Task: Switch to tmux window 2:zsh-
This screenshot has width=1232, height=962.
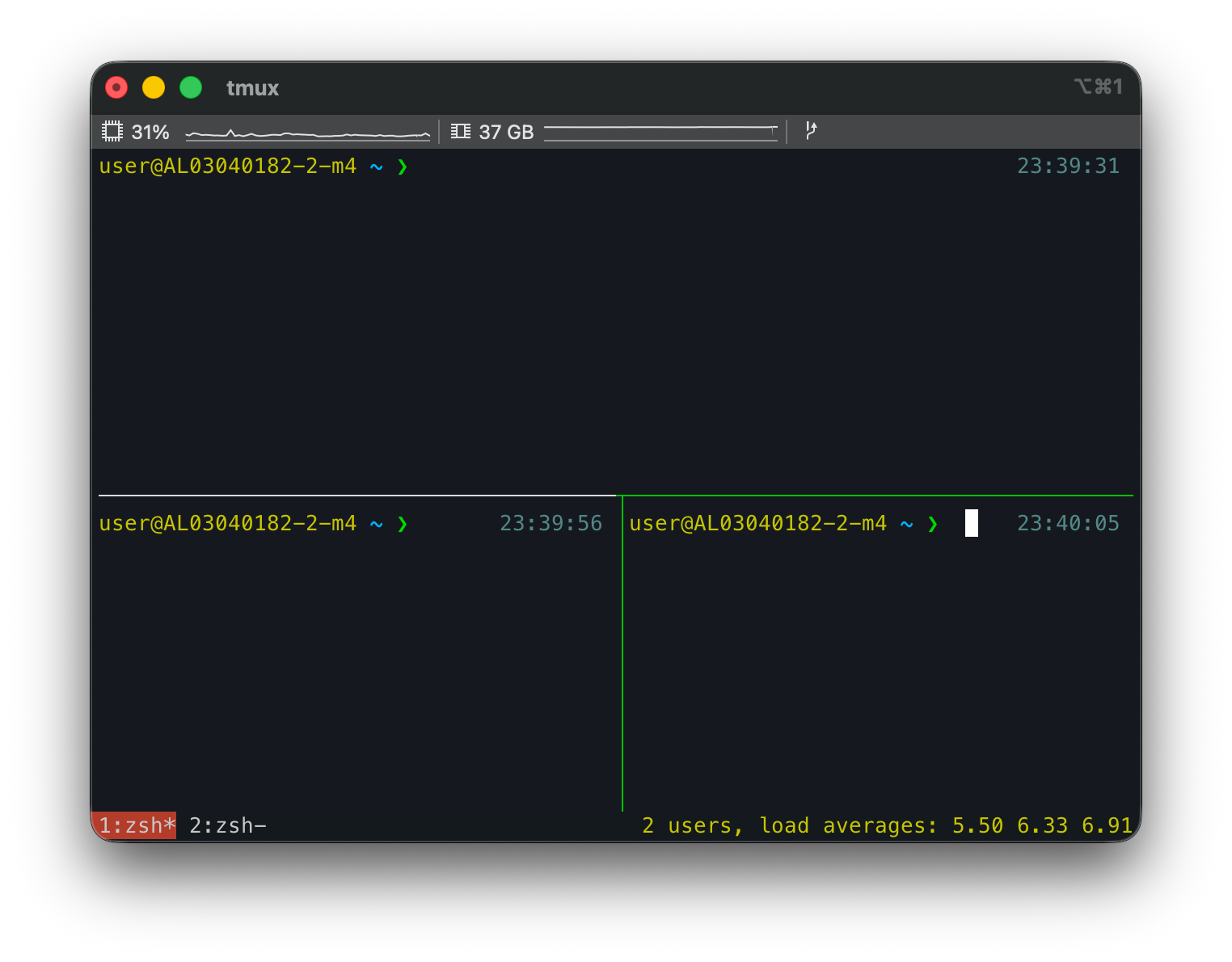Action: (228, 825)
